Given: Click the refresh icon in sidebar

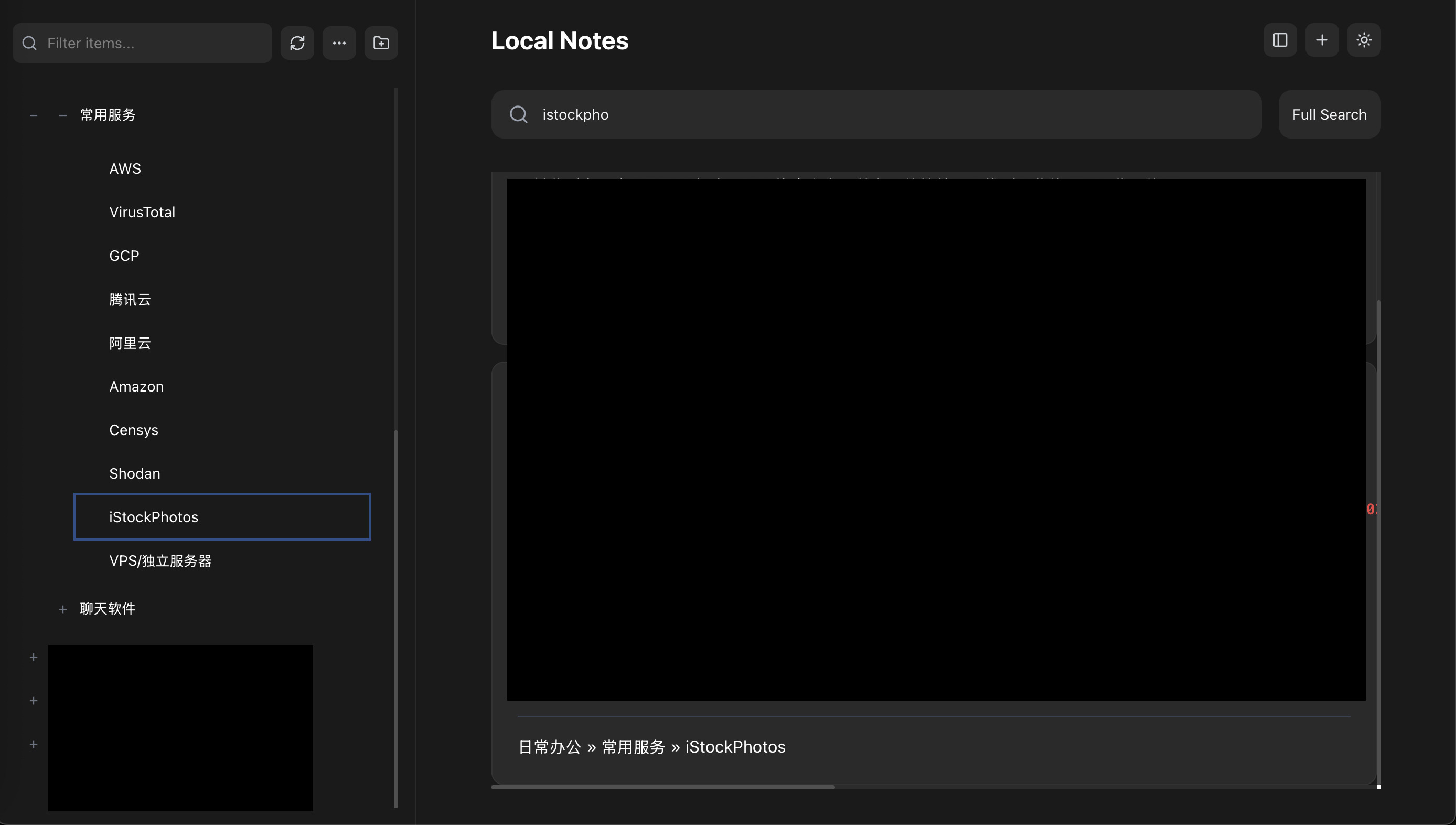Looking at the screenshot, I should (x=297, y=43).
